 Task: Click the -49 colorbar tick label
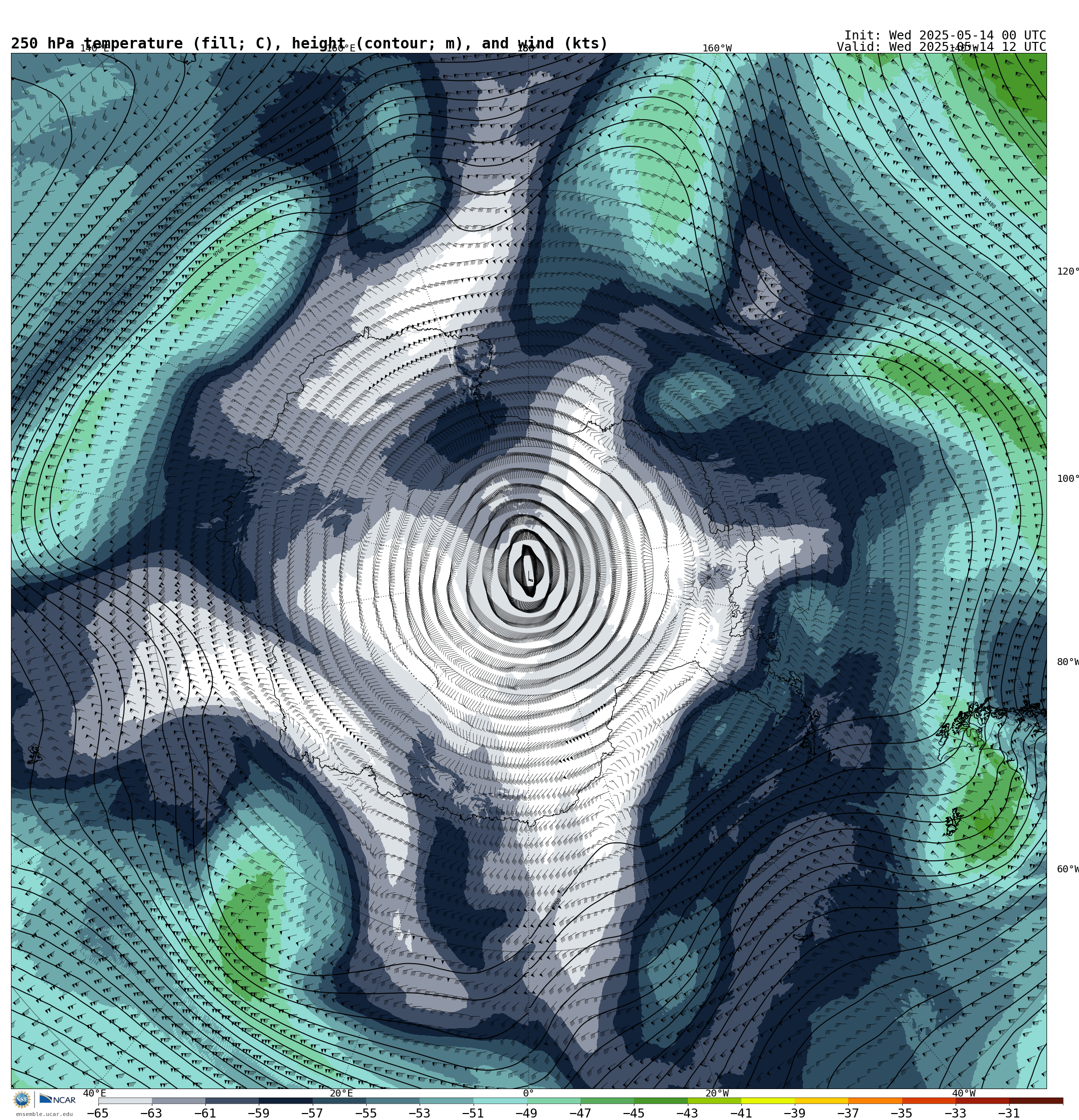(527, 1113)
